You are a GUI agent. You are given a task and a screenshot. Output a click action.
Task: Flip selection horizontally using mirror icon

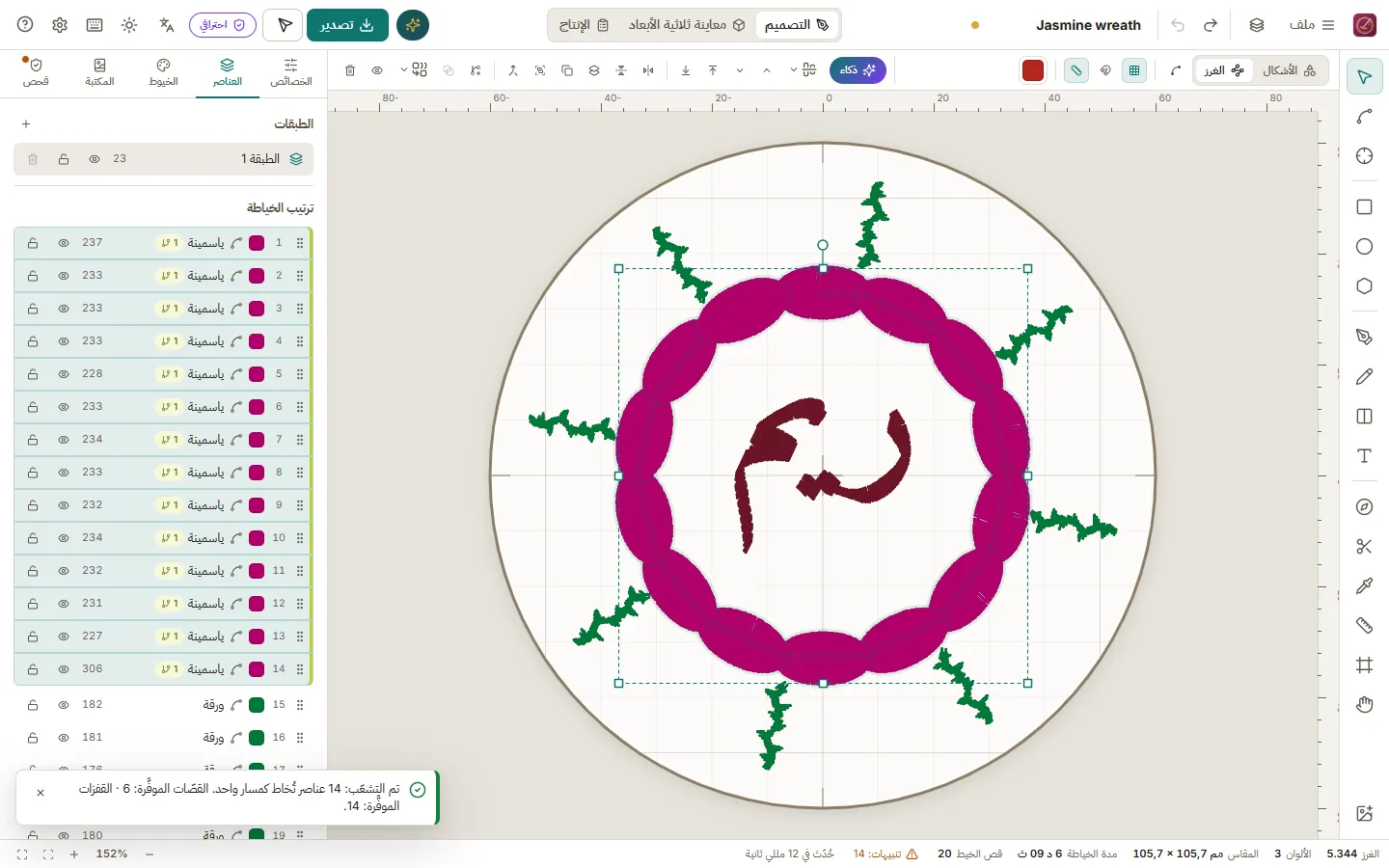tap(648, 70)
